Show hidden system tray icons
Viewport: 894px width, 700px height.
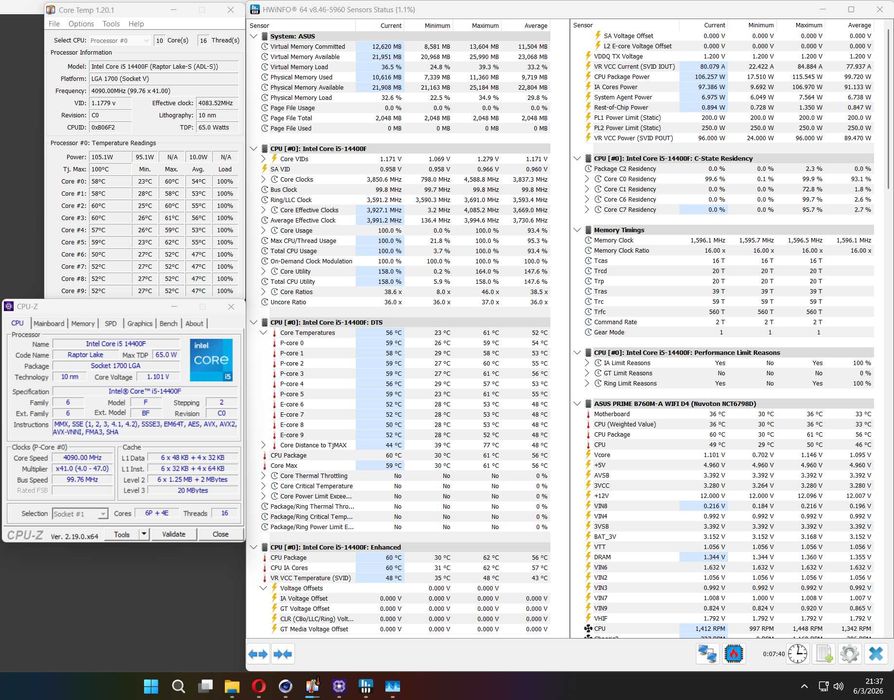tap(804, 686)
